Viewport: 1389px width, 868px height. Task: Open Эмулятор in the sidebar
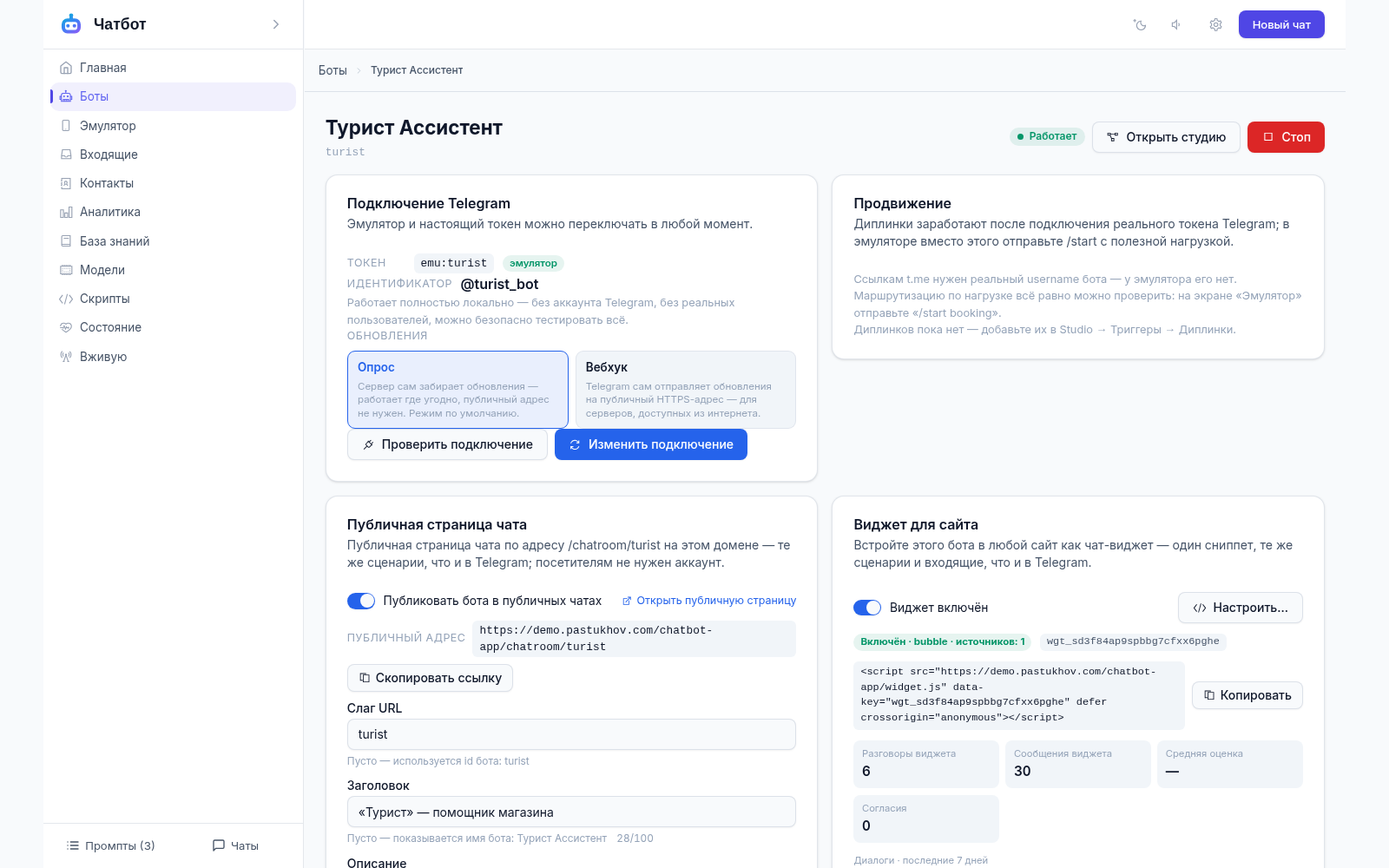tap(174, 126)
